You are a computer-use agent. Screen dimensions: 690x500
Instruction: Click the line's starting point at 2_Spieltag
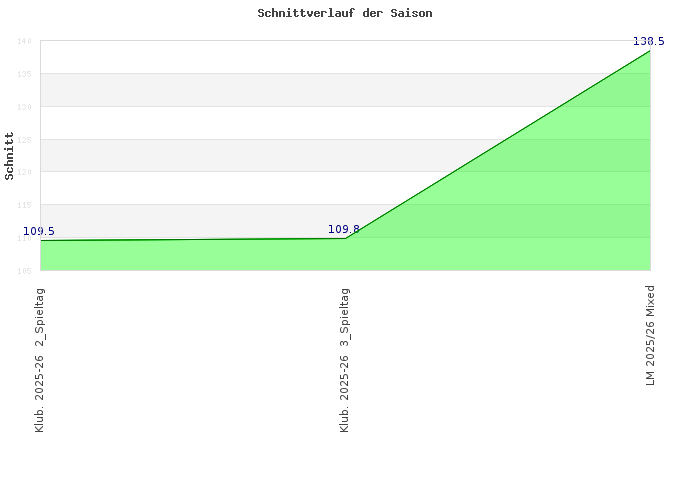41,240
